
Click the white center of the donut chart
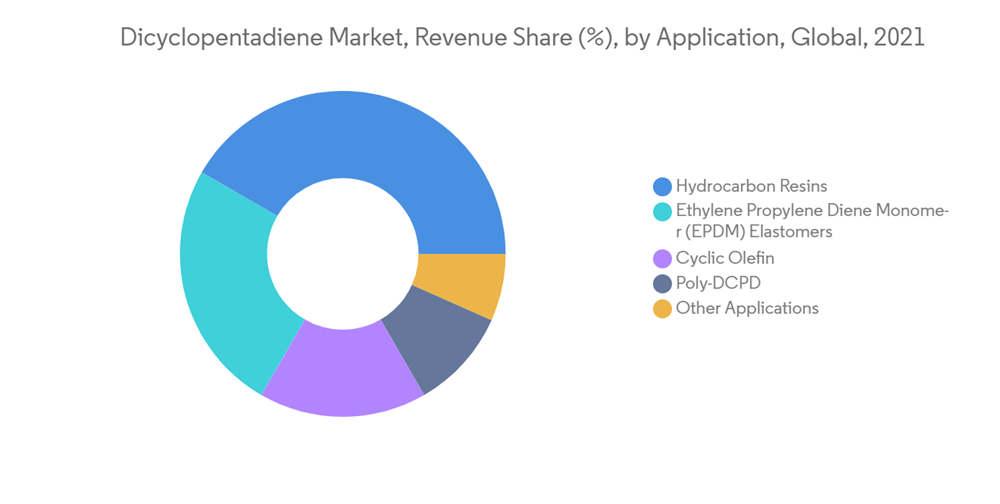pyautogui.click(x=343, y=253)
